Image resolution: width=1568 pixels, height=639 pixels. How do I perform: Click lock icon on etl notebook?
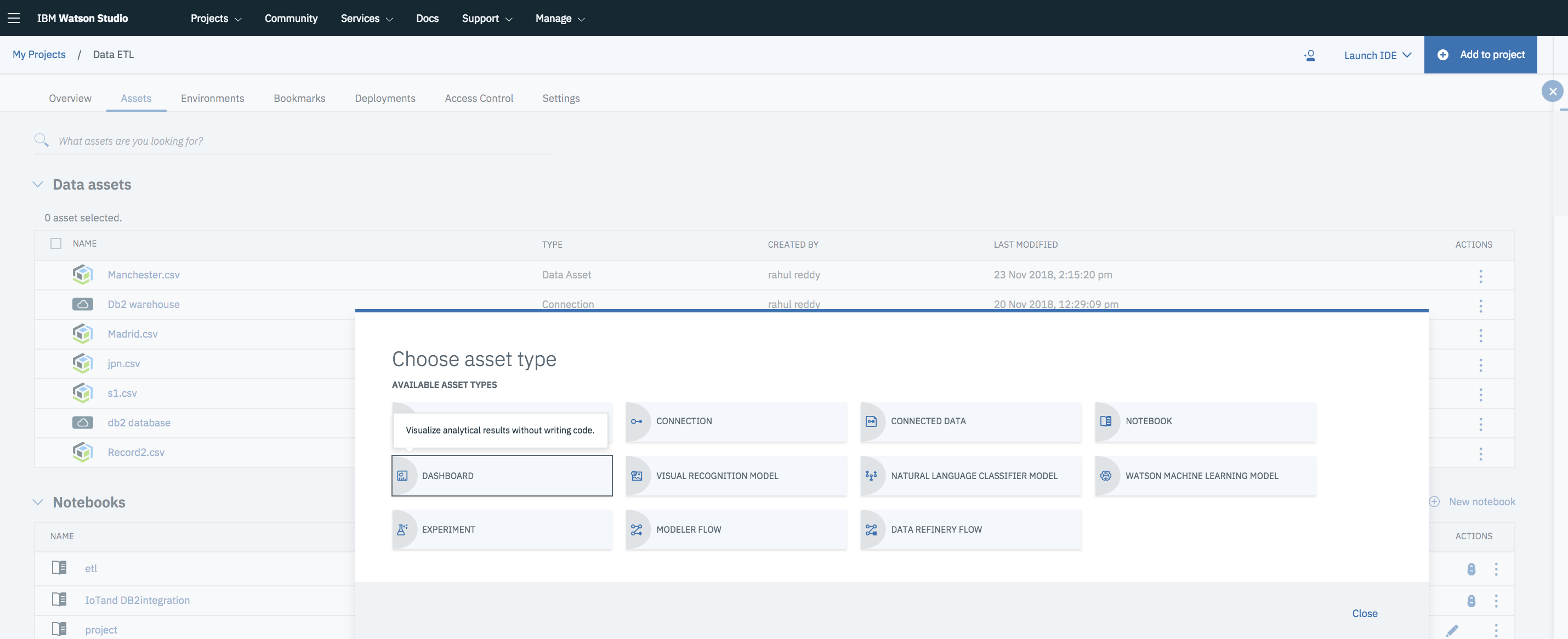1470,569
